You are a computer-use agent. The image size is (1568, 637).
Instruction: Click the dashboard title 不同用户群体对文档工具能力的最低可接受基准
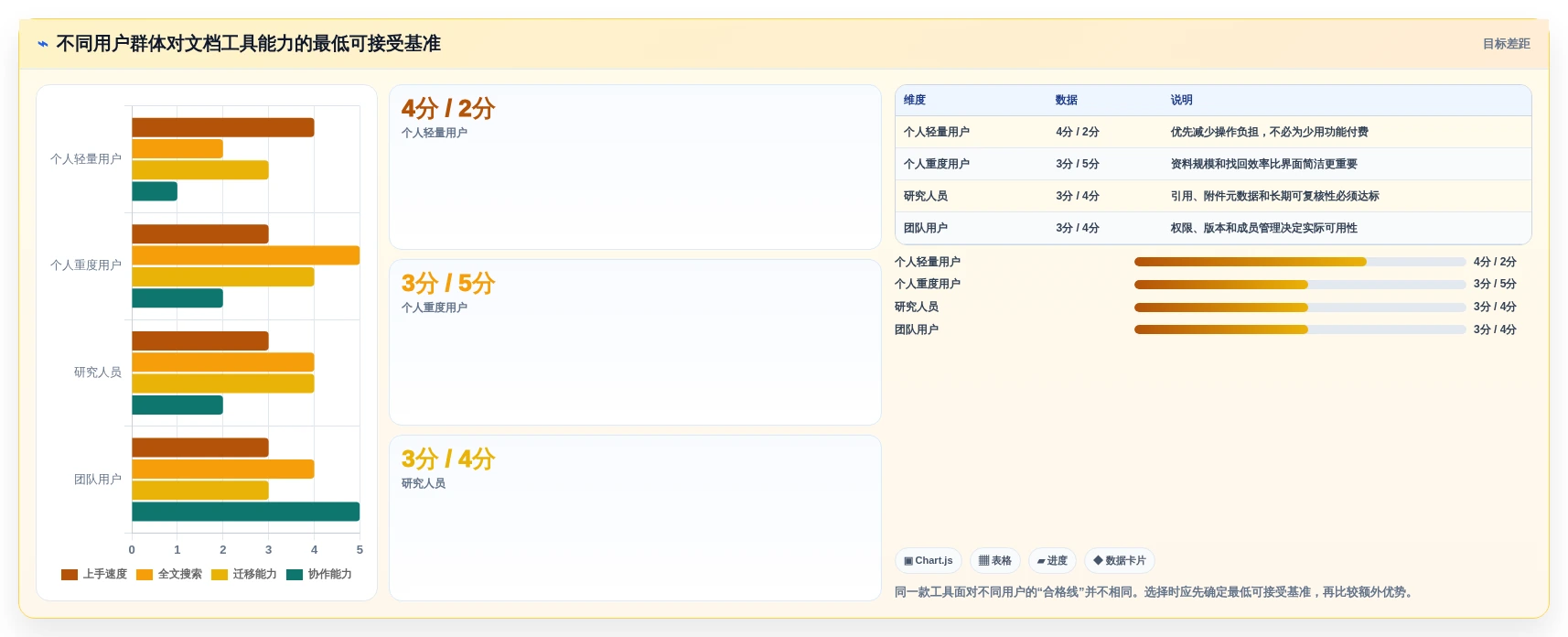[x=249, y=44]
